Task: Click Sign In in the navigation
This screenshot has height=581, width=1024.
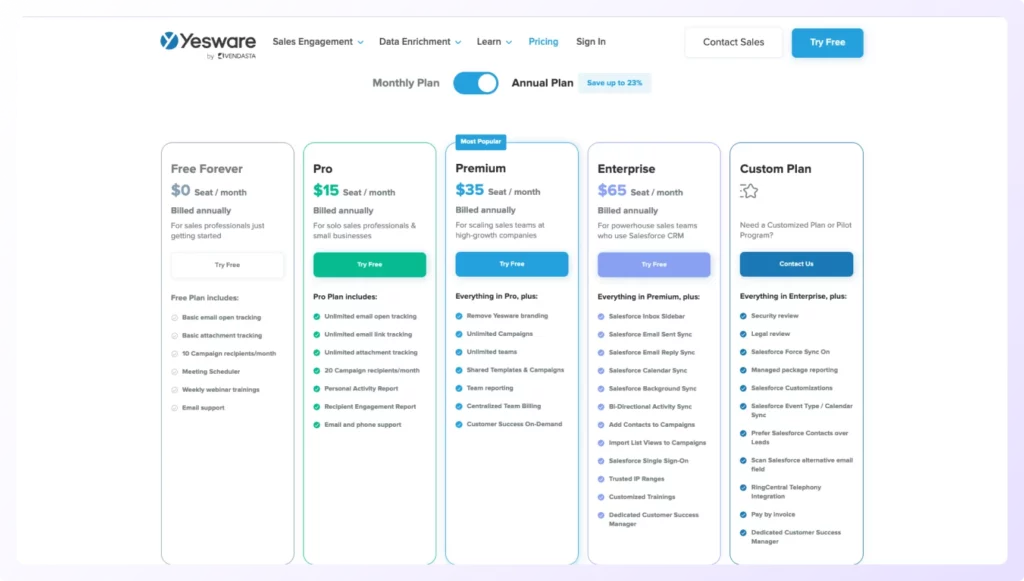Action: [x=590, y=42]
